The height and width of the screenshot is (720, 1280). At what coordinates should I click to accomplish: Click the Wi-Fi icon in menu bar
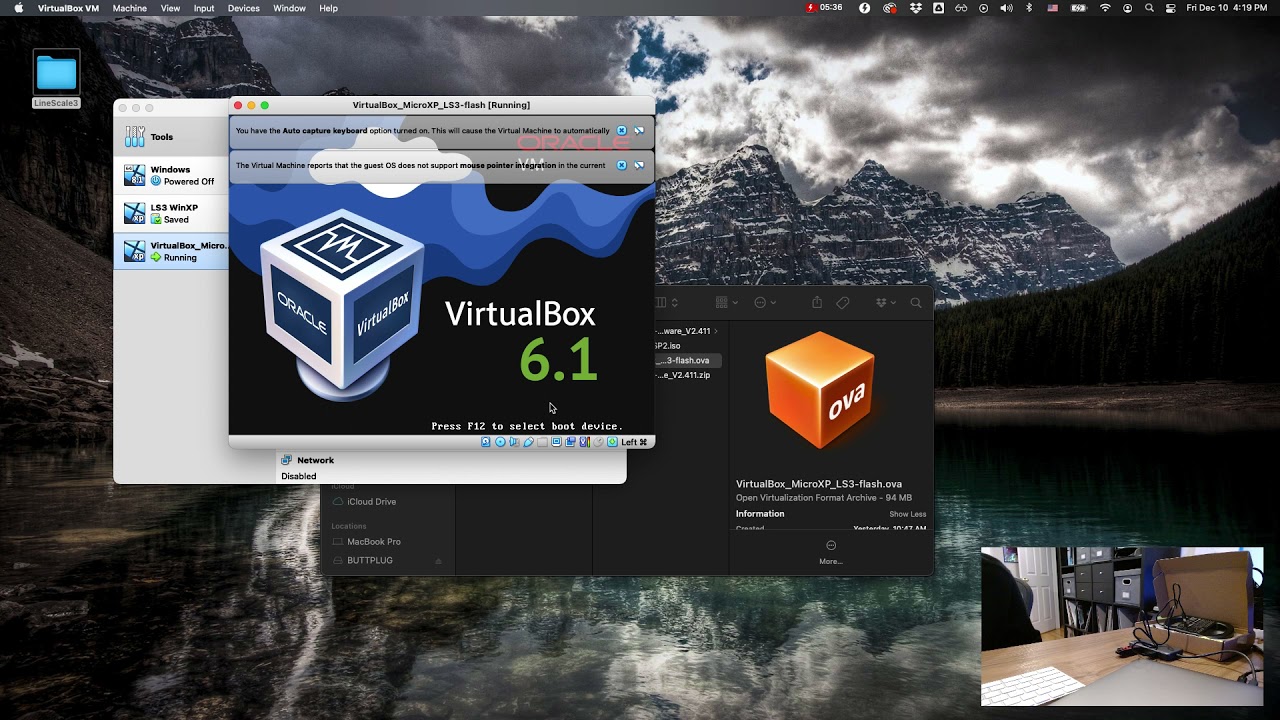click(1105, 8)
